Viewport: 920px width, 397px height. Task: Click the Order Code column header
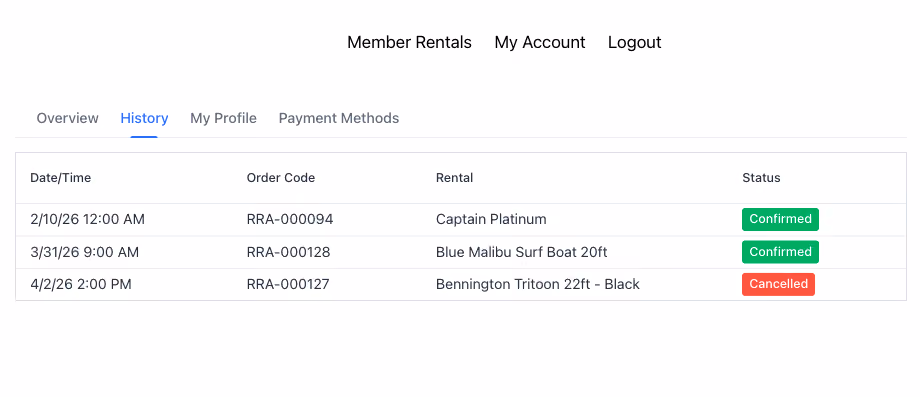(x=280, y=178)
